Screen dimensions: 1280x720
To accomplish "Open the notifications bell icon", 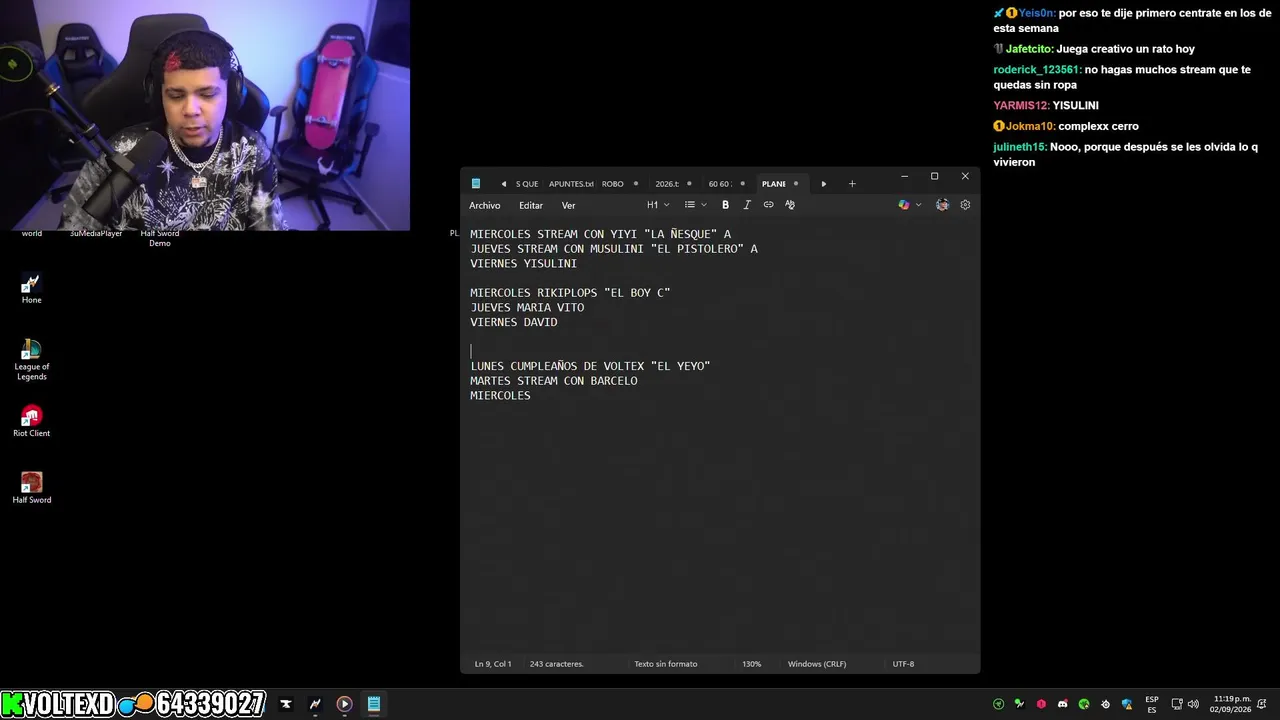I will pos(1263,704).
